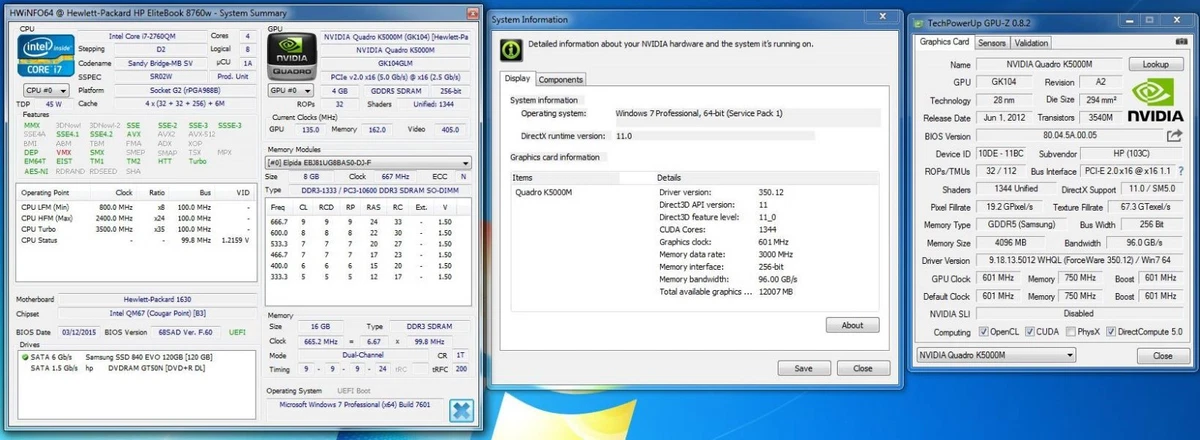Switch to the Display tab

(x=517, y=79)
